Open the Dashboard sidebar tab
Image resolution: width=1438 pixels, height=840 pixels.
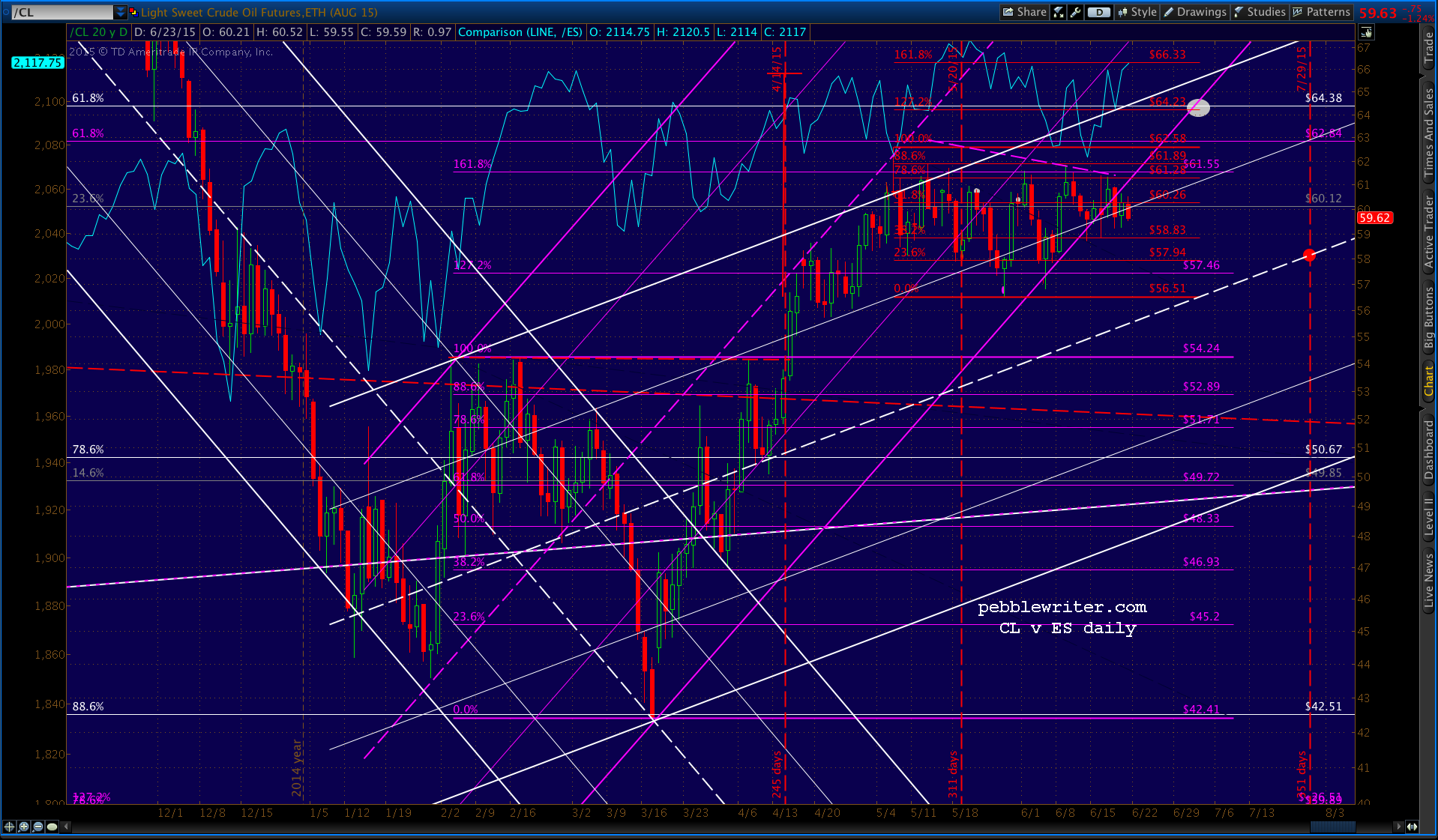pos(1429,449)
